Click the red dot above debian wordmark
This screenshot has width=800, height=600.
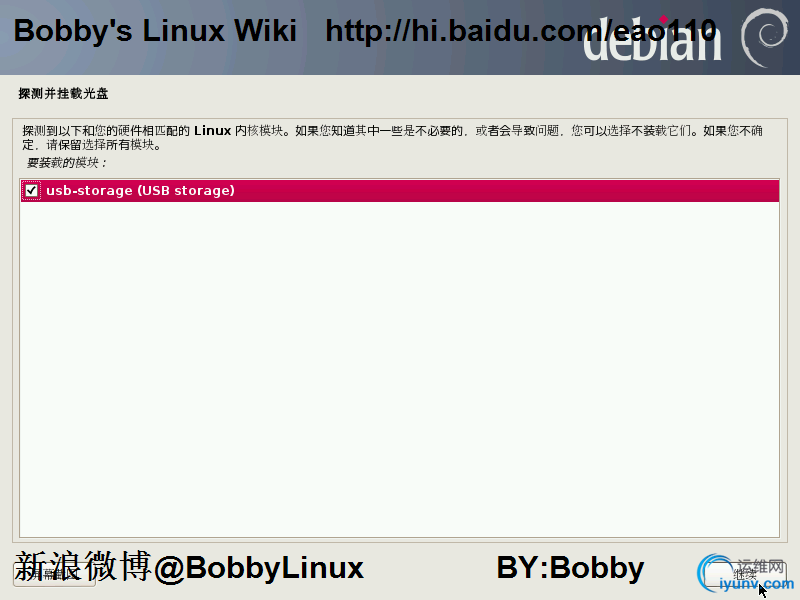coord(663,19)
